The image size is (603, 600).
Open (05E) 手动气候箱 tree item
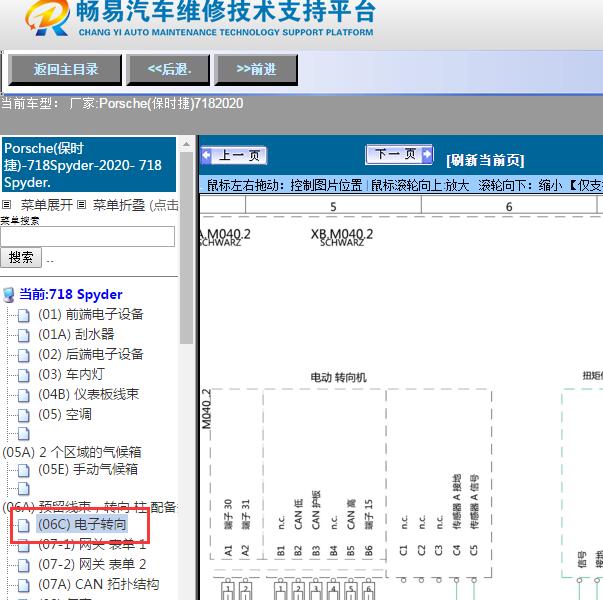88,470
